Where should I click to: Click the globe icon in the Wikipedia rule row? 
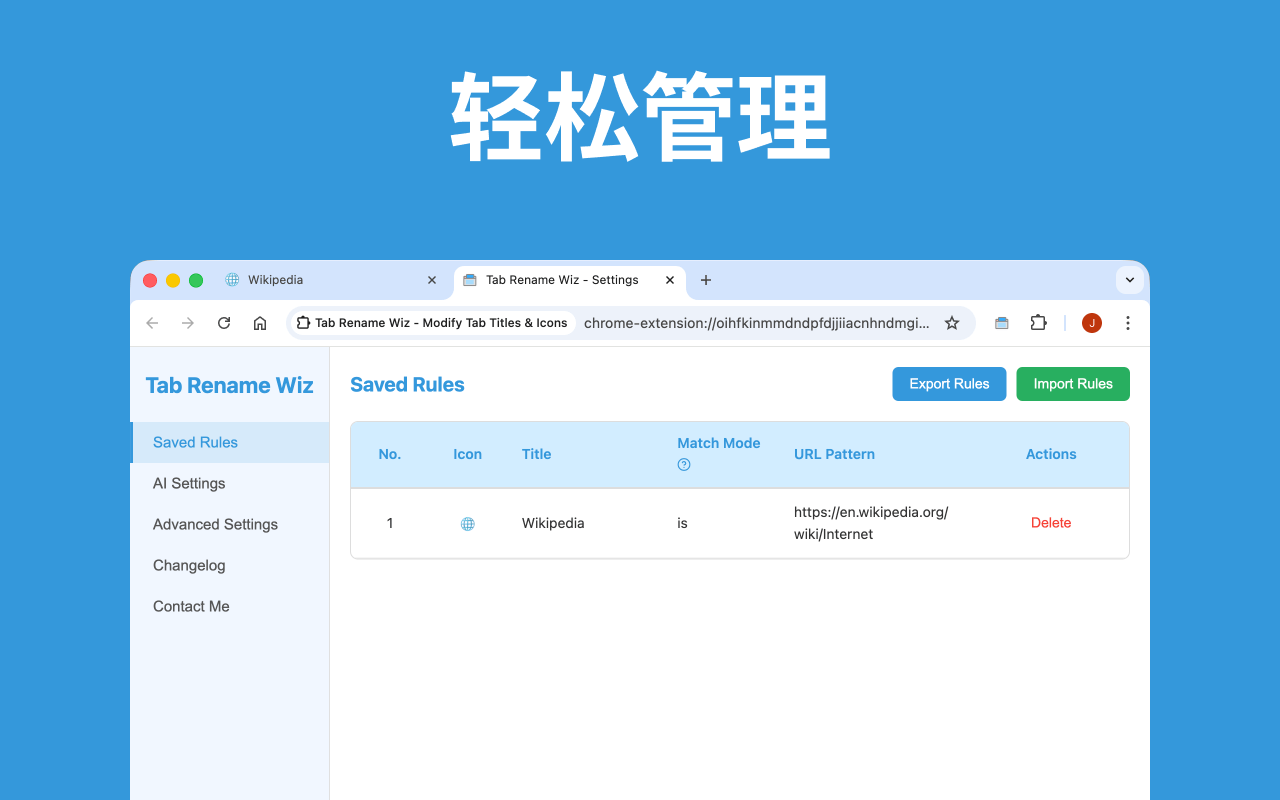[467, 522]
